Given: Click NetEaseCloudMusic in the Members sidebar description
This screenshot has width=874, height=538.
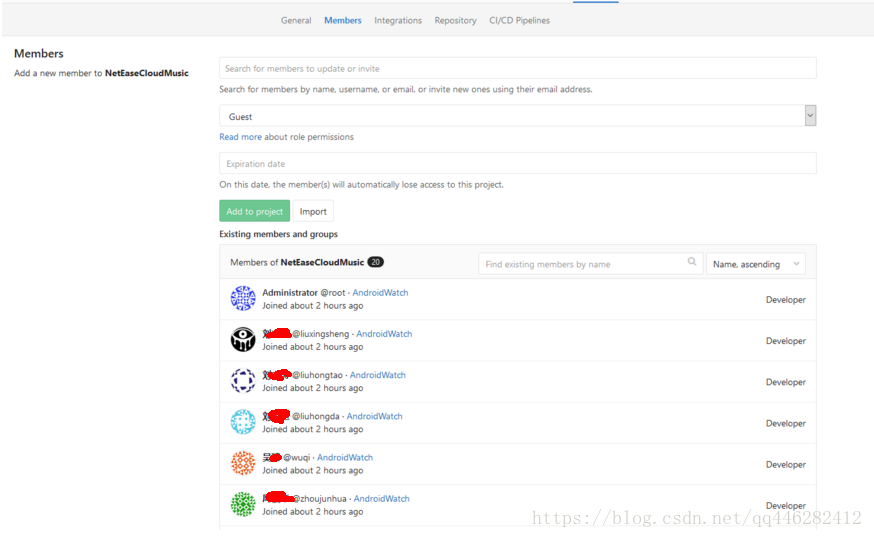Looking at the screenshot, I should (147, 73).
